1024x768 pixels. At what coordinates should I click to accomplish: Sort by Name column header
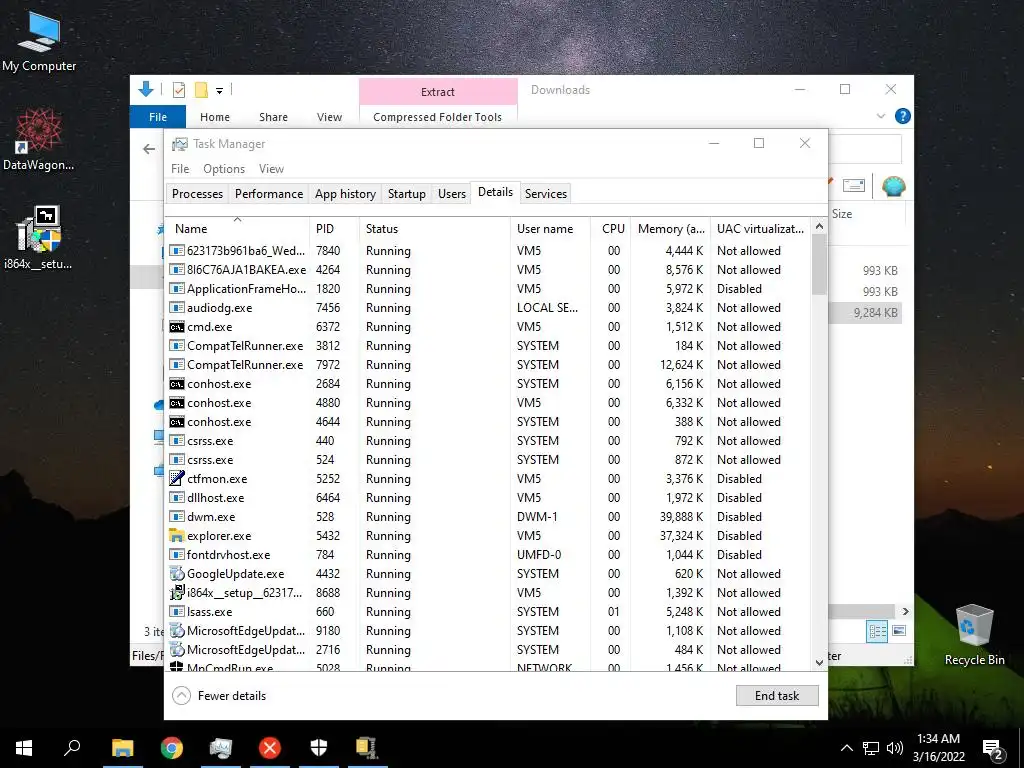[237, 229]
